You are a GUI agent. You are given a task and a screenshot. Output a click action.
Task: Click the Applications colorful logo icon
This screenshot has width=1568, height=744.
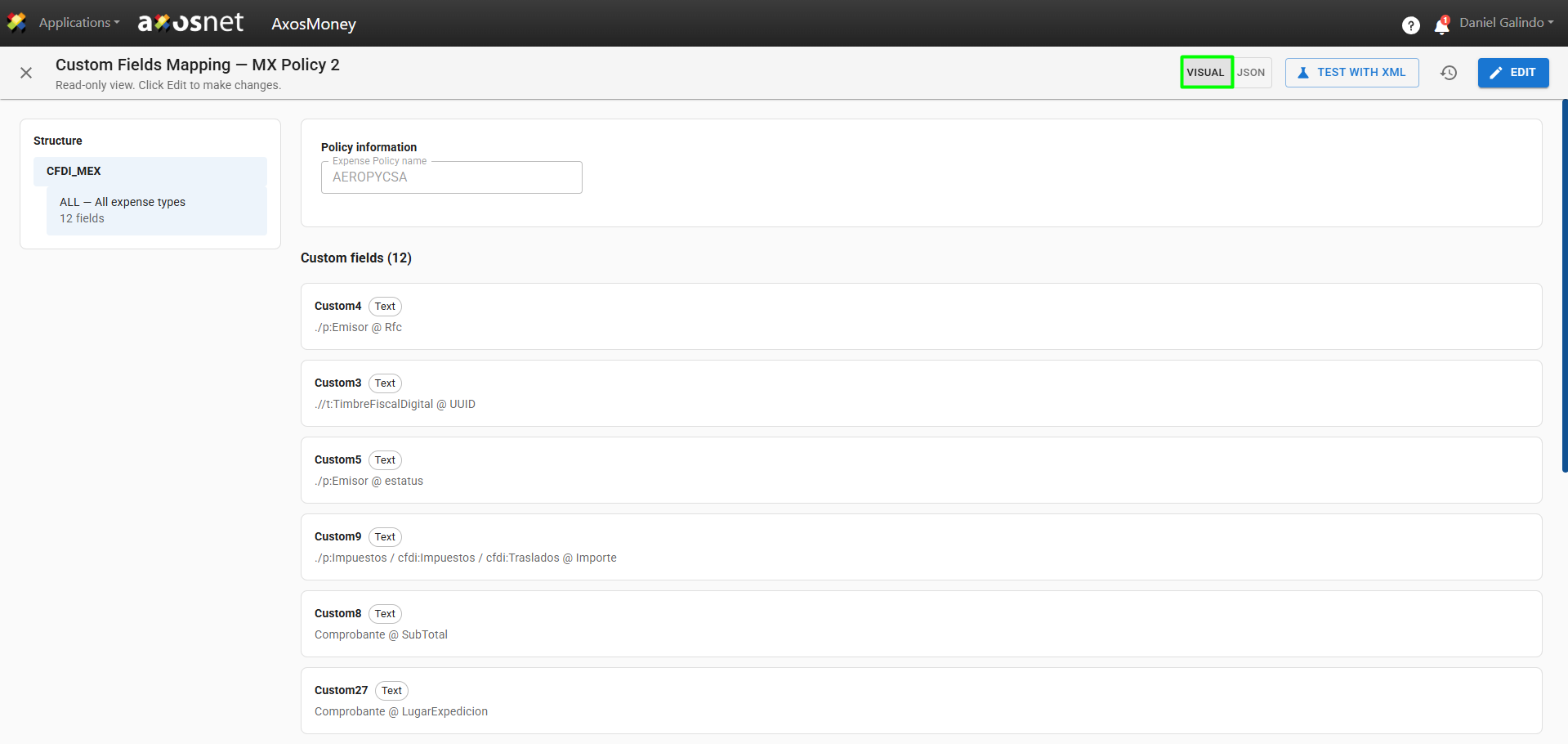16,23
